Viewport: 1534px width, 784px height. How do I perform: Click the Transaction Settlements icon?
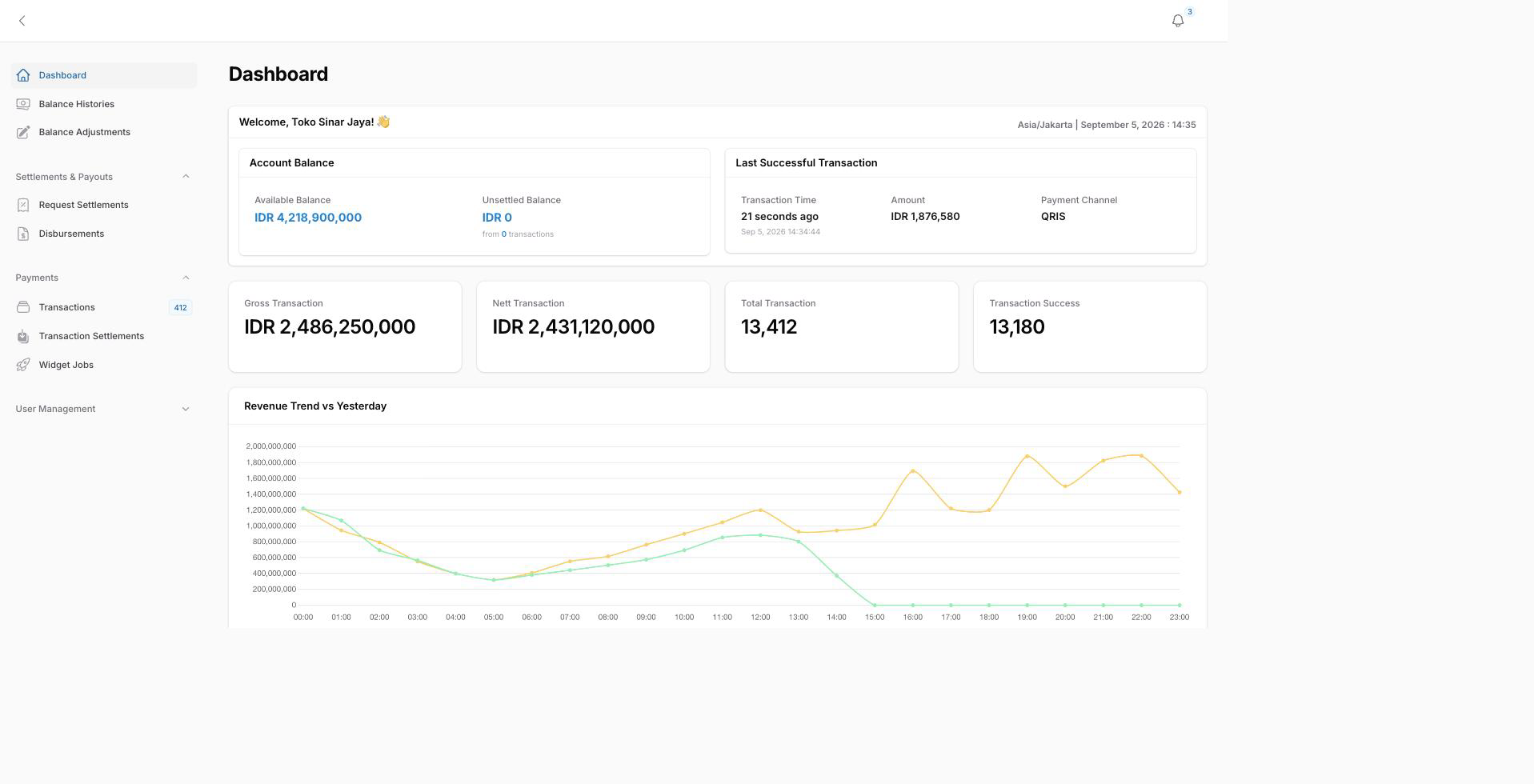click(x=23, y=336)
